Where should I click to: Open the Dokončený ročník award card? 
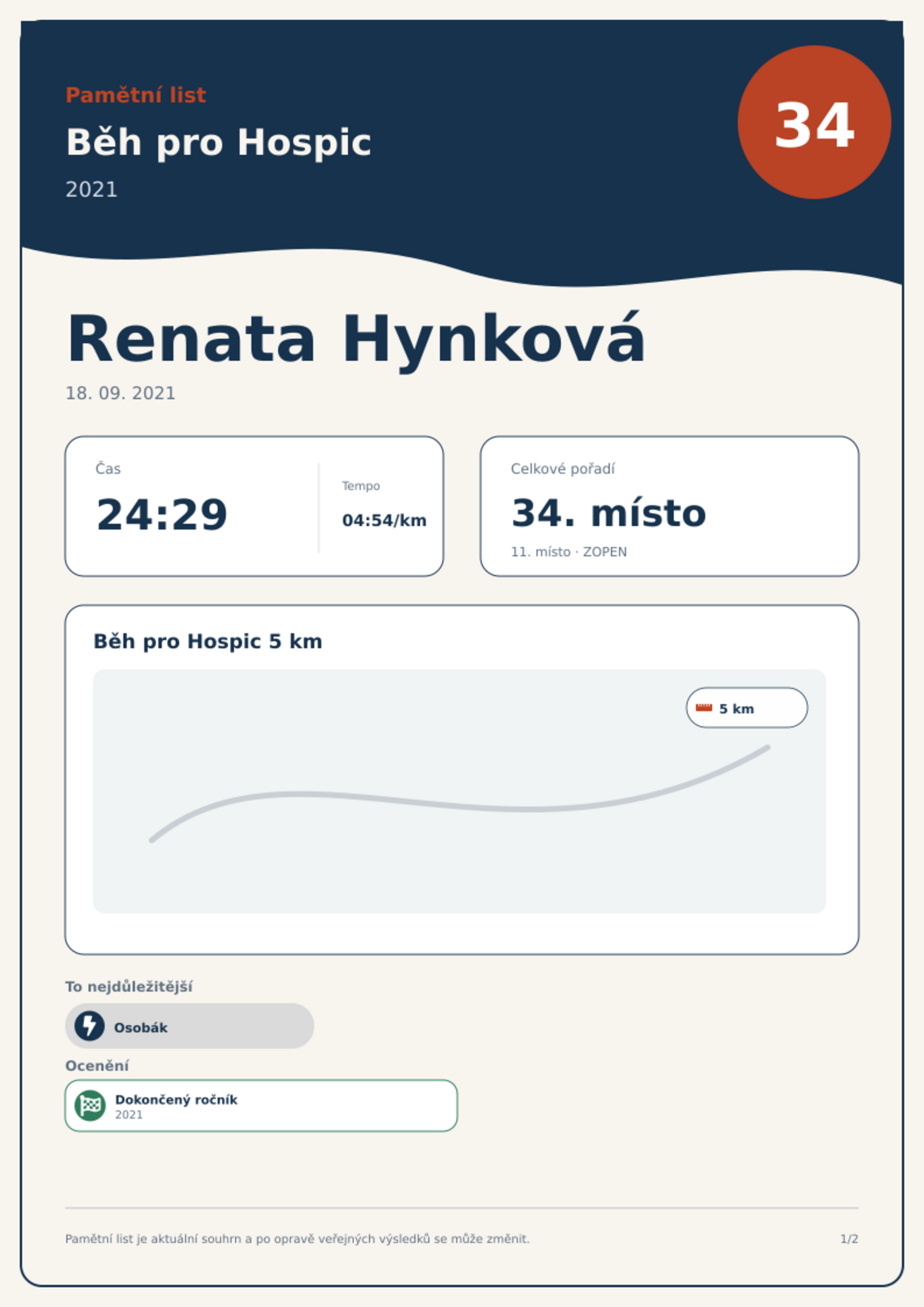coord(261,1106)
